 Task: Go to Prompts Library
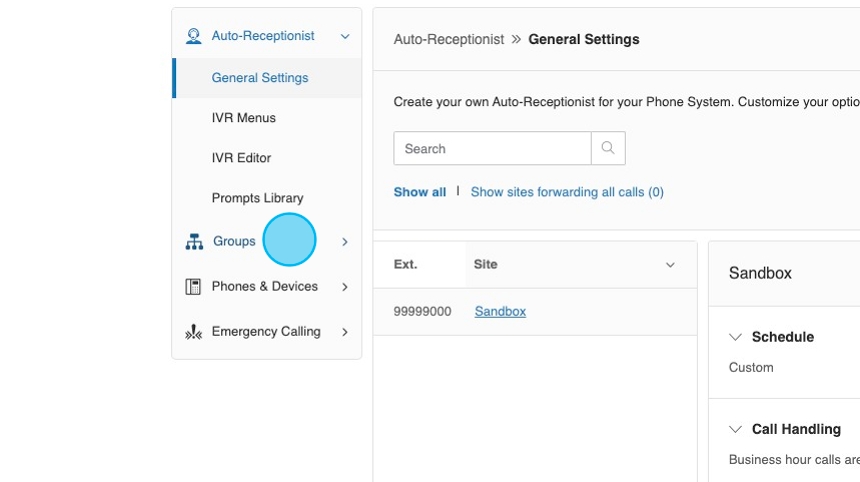pyautogui.click(x=257, y=198)
